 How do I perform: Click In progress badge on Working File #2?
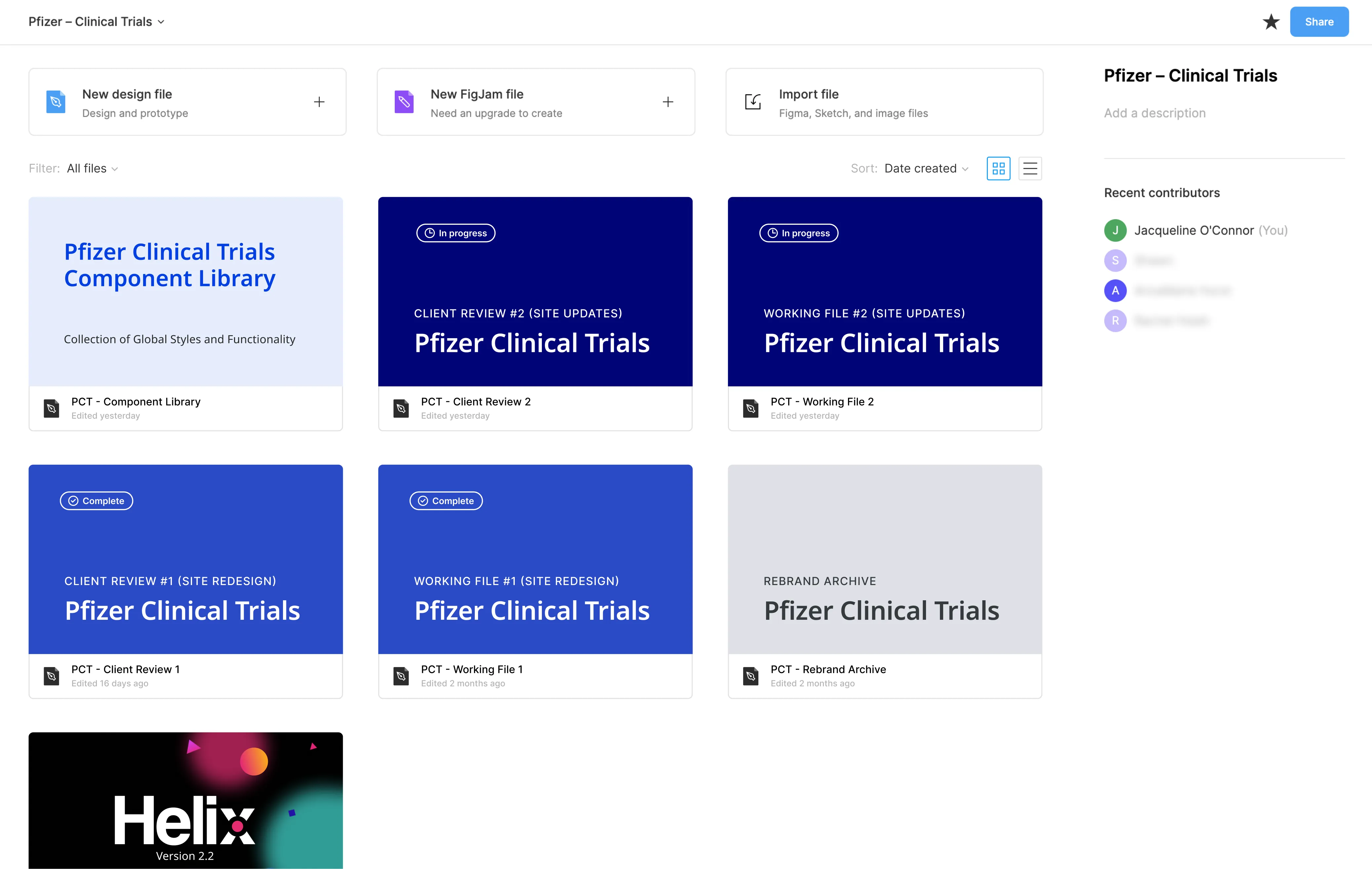pos(799,233)
